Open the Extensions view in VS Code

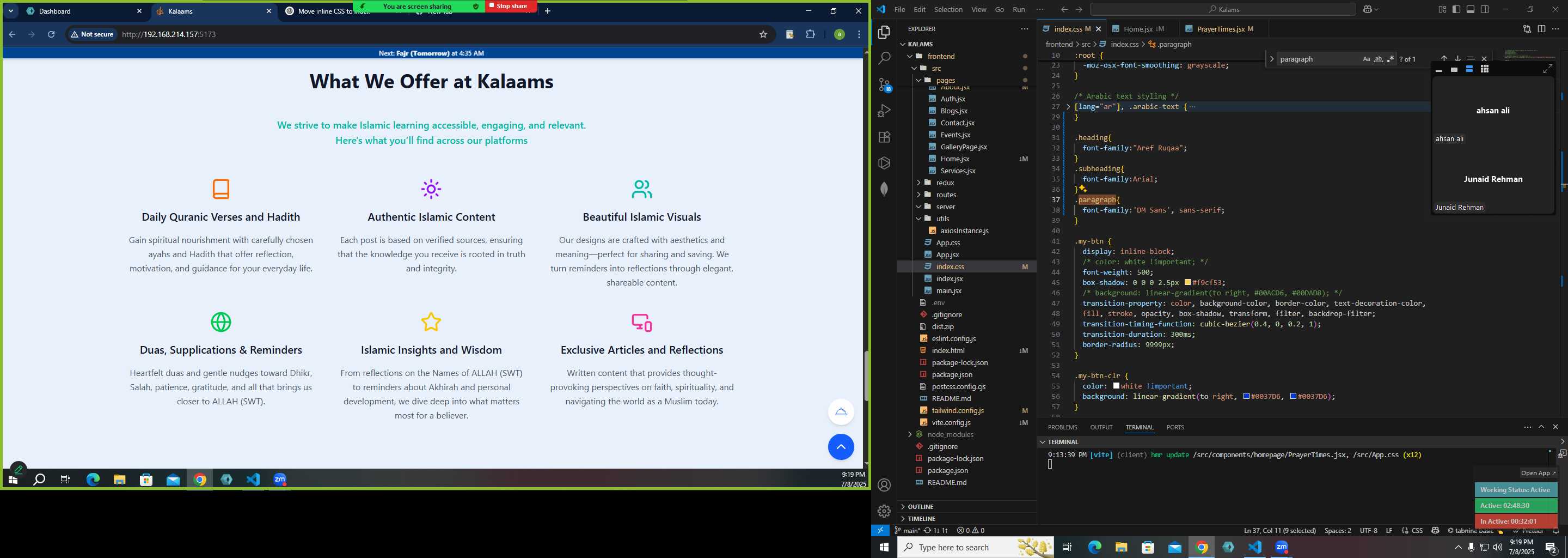point(884,137)
